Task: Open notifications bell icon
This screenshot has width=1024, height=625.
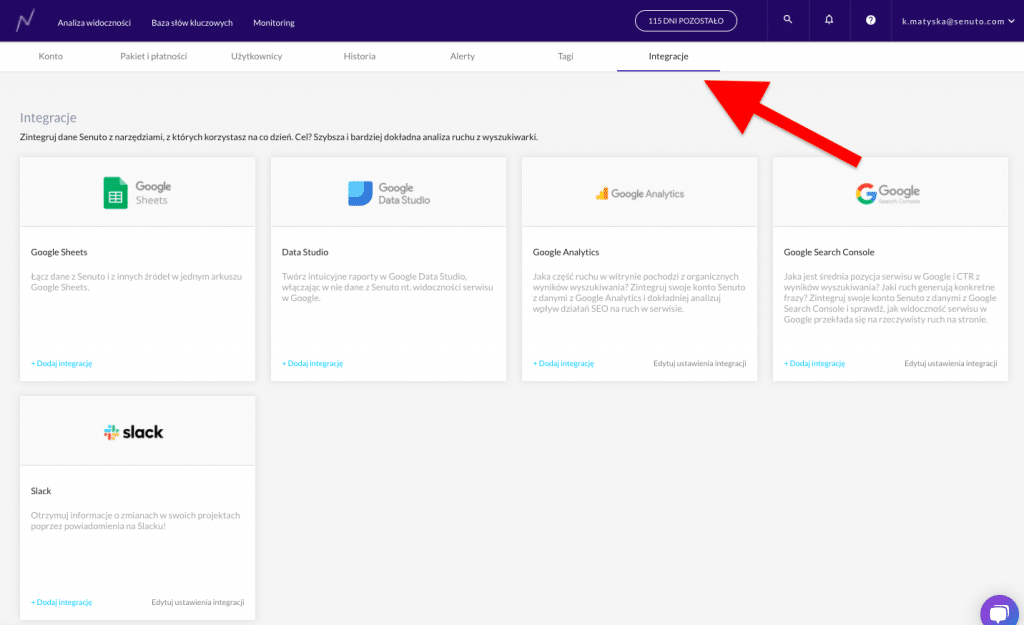Action: pyautogui.click(x=829, y=20)
